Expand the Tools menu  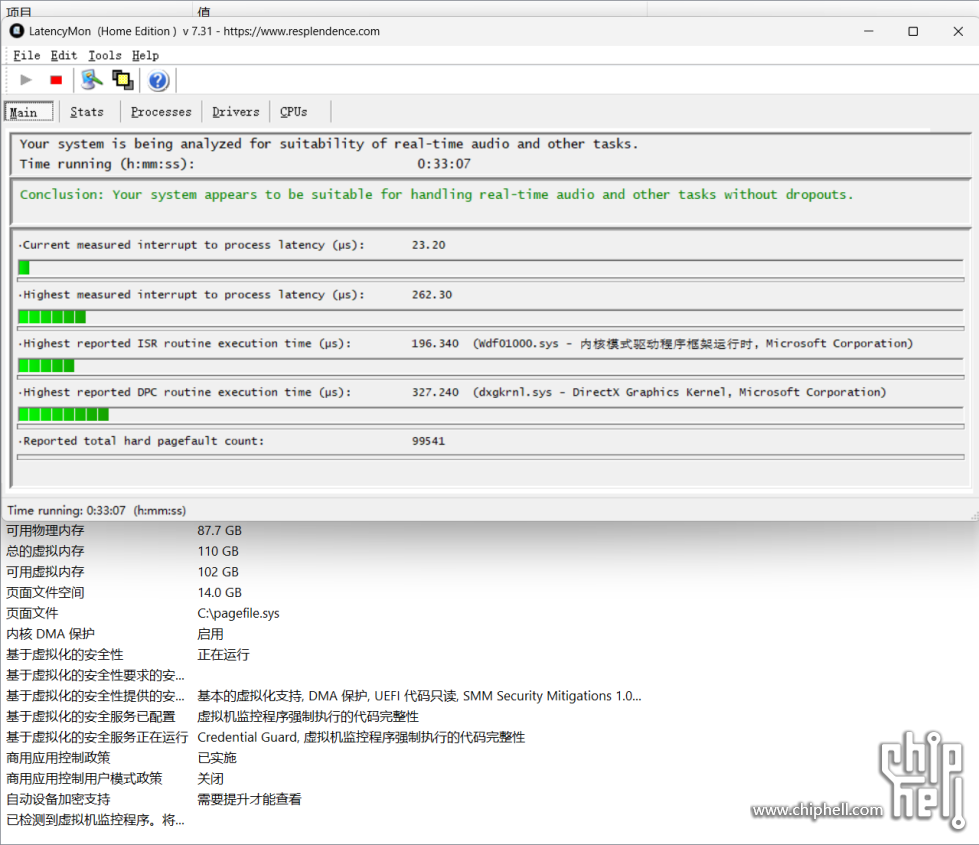click(104, 56)
